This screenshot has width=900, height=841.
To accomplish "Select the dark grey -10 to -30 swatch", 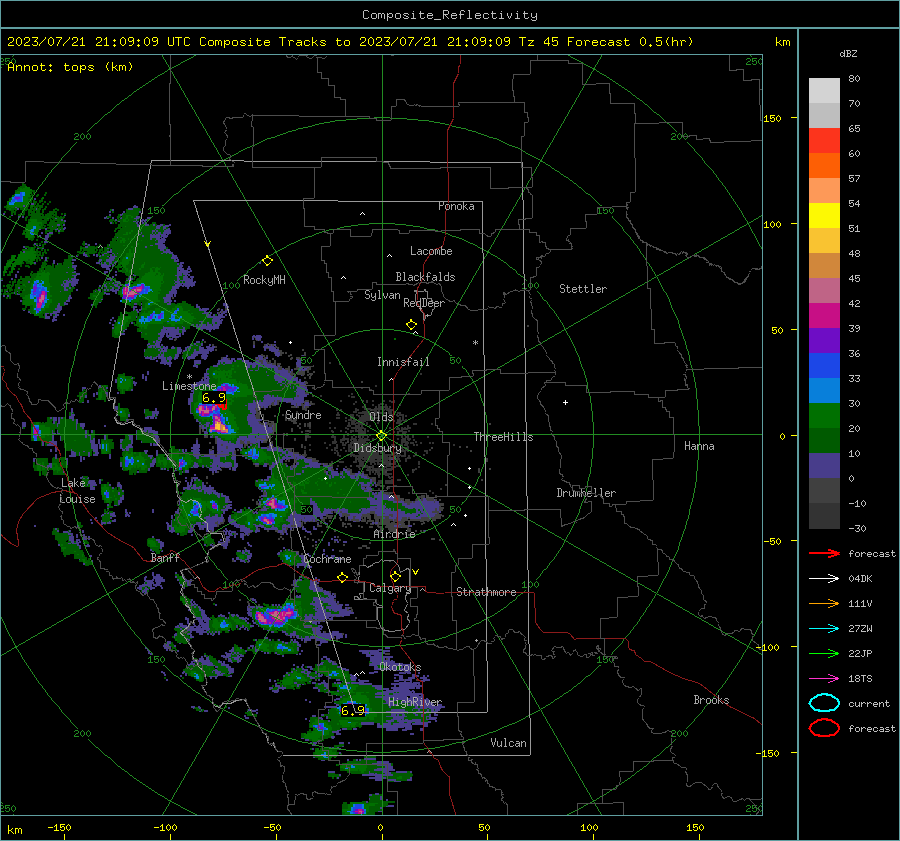I will pos(824,516).
